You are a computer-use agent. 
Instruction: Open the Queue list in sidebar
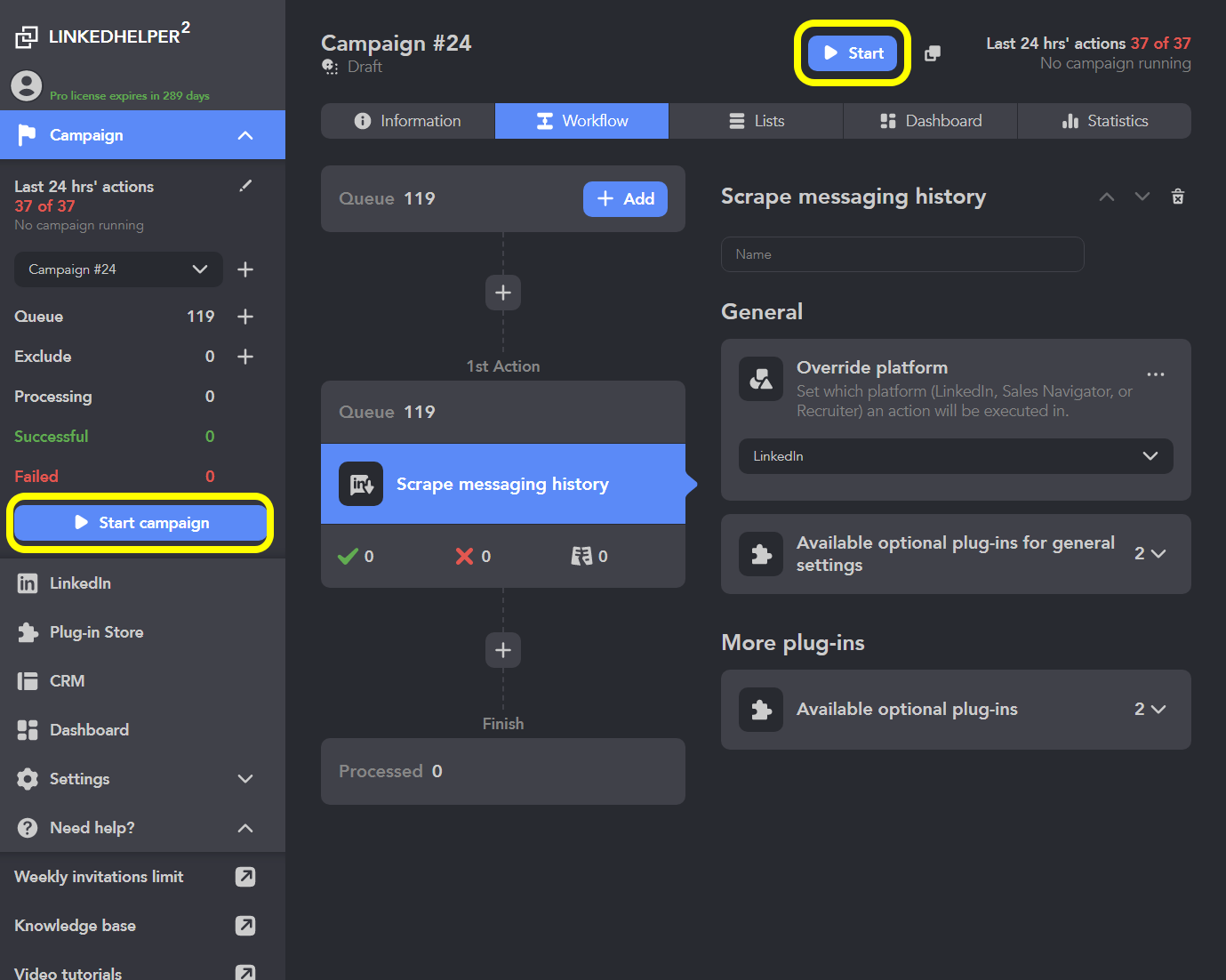tap(115, 317)
